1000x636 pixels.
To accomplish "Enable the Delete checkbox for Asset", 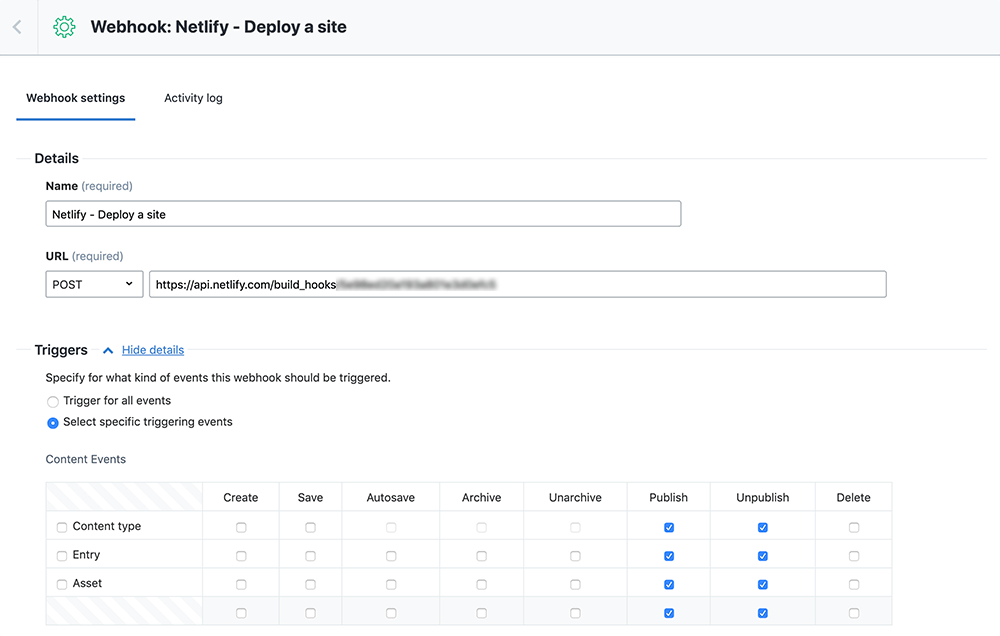I will [853, 583].
